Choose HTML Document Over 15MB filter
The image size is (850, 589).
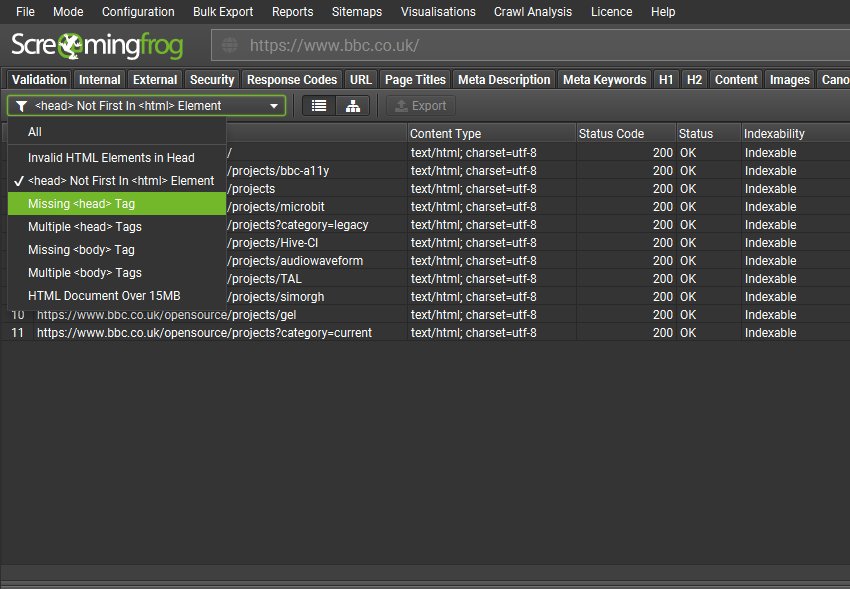tap(104, 296)
